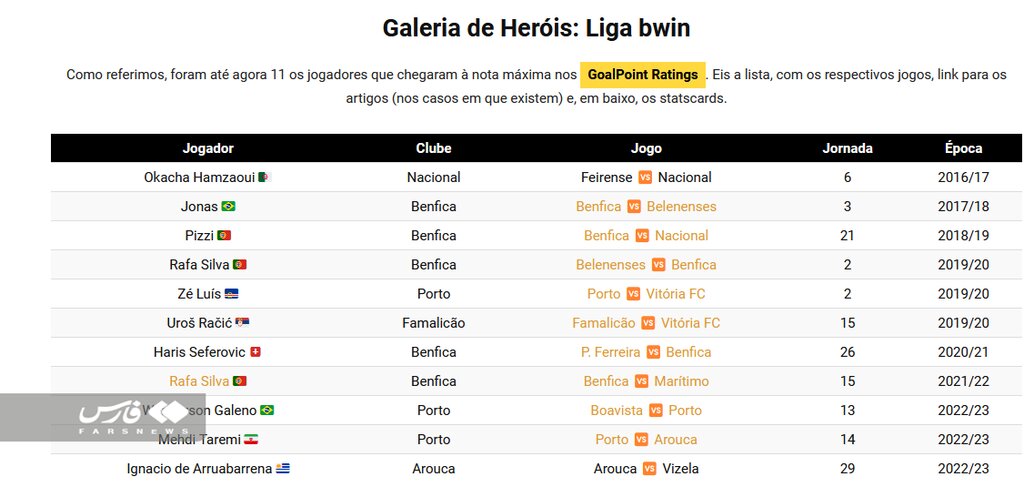The height and width of the screenshot is (497, 1024).
Task: Click the Serbian flag beside Uroš Račić
Action: (x=243, y=323)
